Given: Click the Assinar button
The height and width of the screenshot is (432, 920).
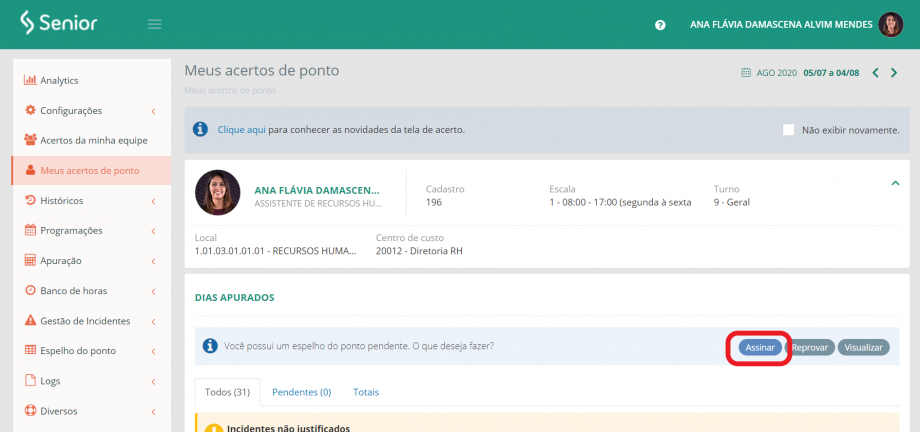Looking at the screenshot, I should (x=760, y=347).
